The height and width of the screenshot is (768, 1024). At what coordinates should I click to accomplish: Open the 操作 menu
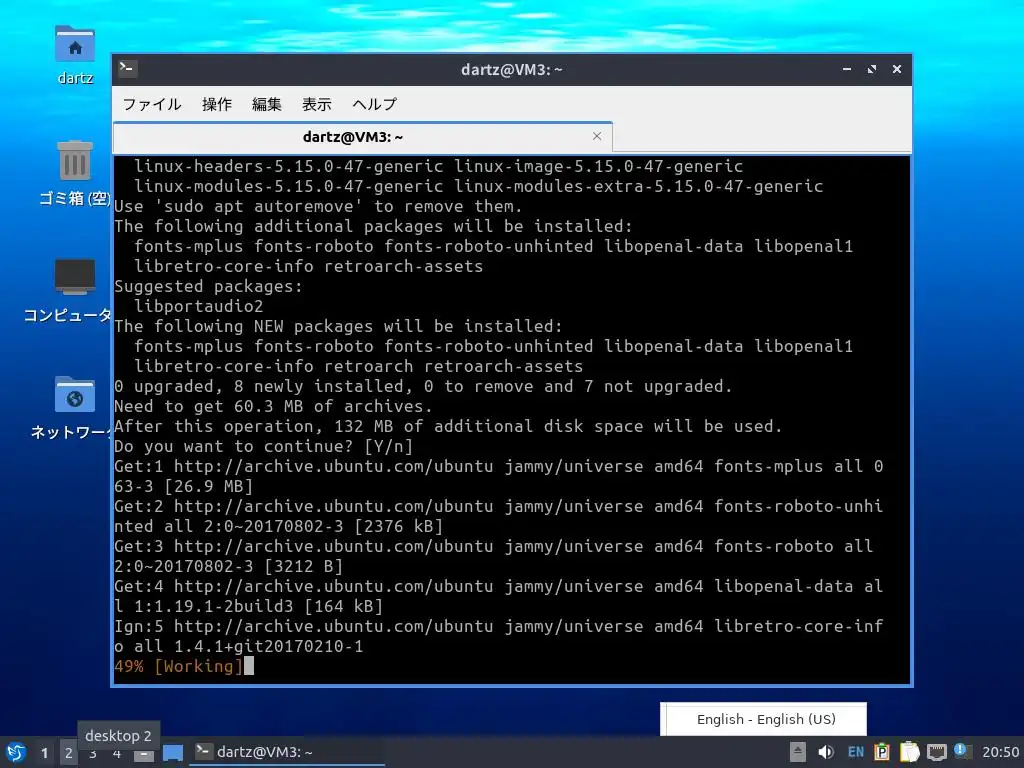(217, 104)
